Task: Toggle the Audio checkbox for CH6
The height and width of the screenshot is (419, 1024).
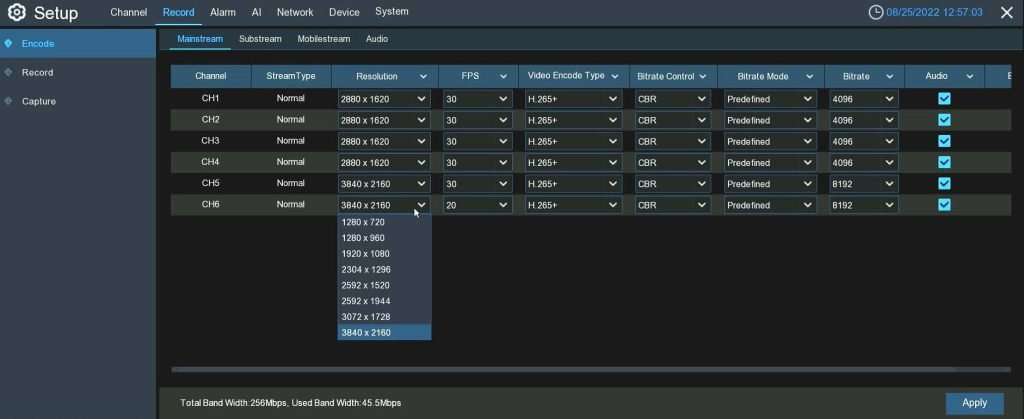Action: pos(944,205)
